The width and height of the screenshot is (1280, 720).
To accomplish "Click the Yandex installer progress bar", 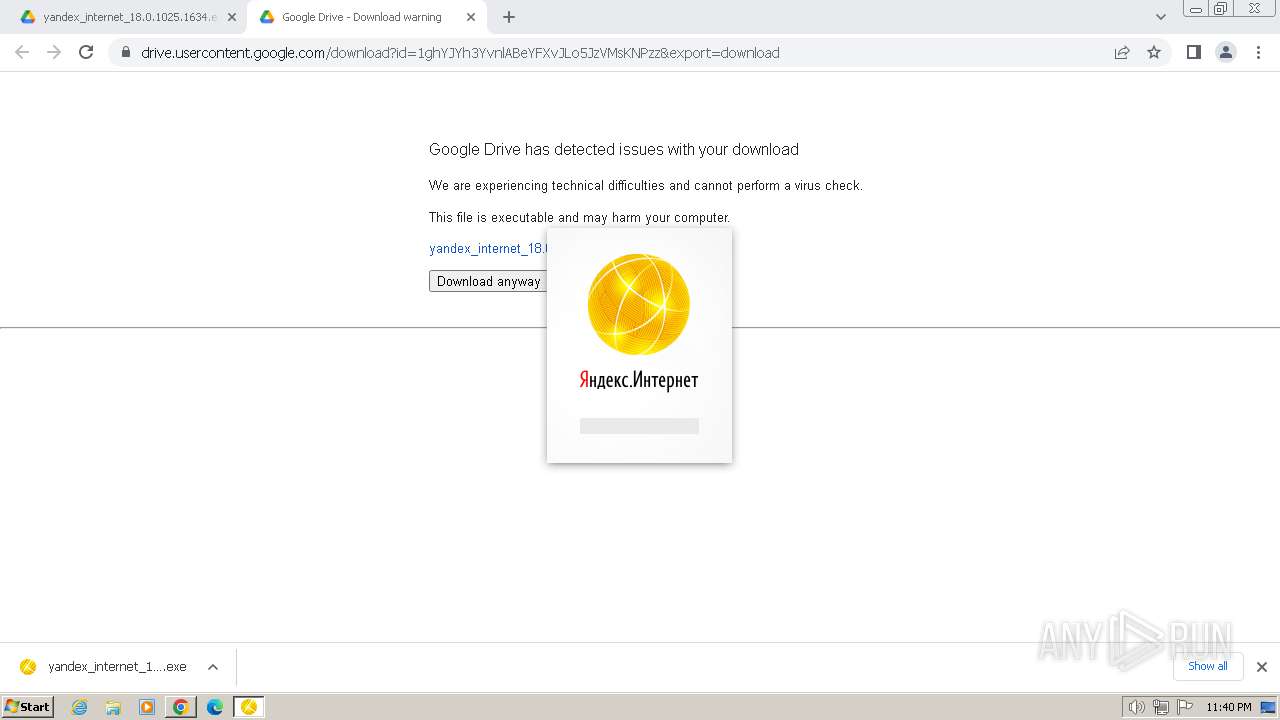I will click(639, 426).
